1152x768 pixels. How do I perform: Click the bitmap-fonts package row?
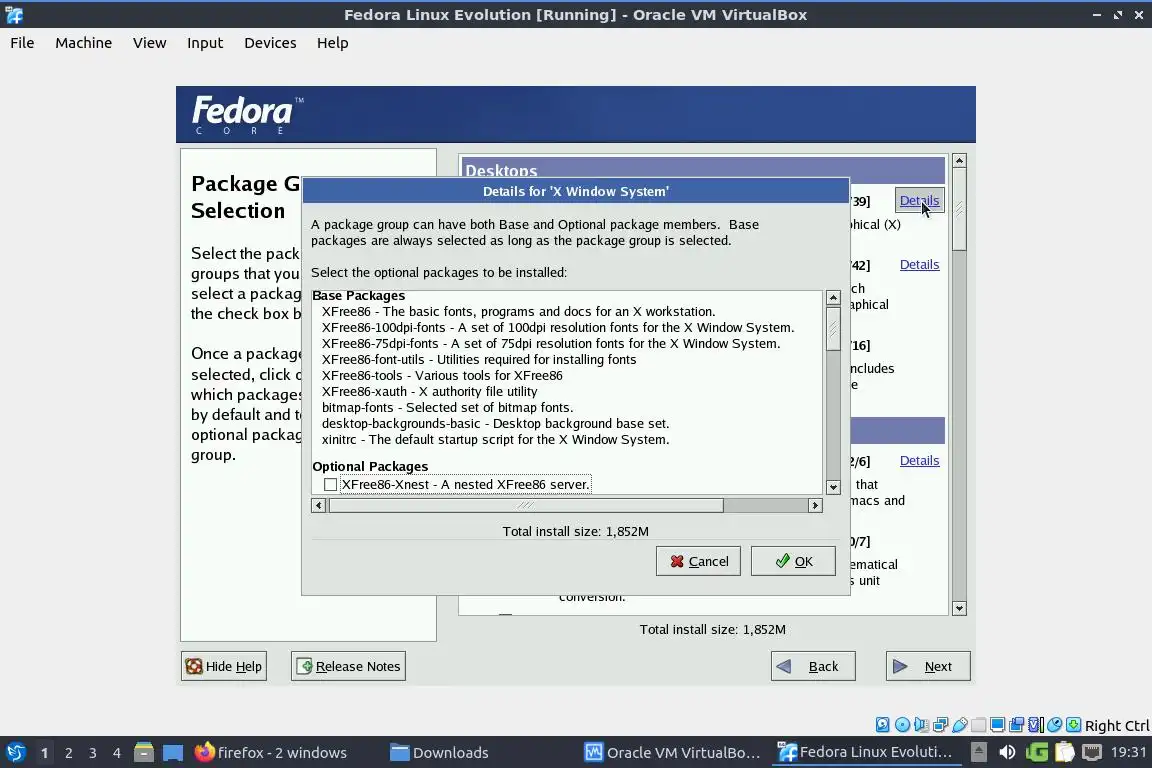447,407
